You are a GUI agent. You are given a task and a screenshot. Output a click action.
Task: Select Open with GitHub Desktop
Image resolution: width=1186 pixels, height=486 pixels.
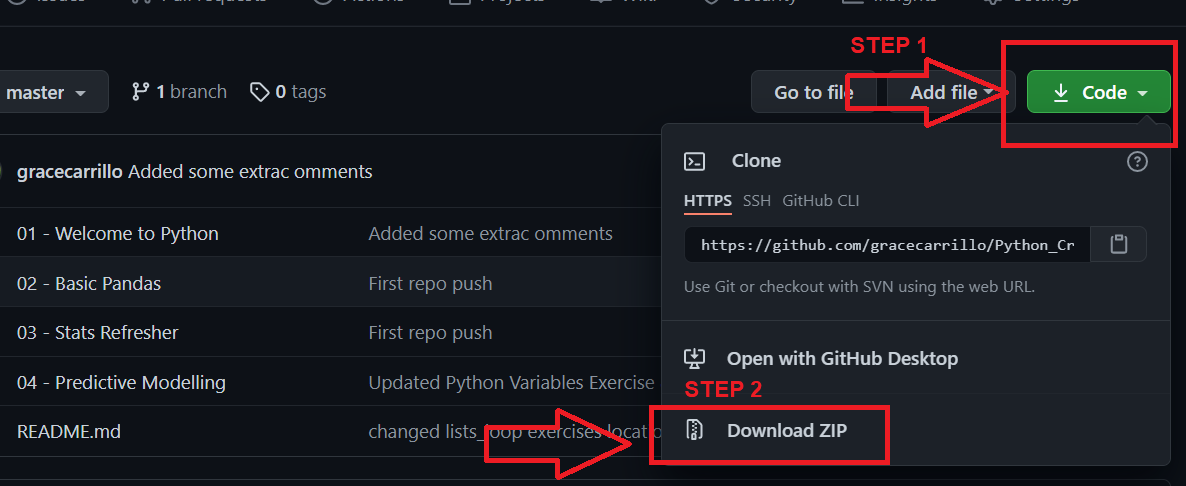[842, 358]
